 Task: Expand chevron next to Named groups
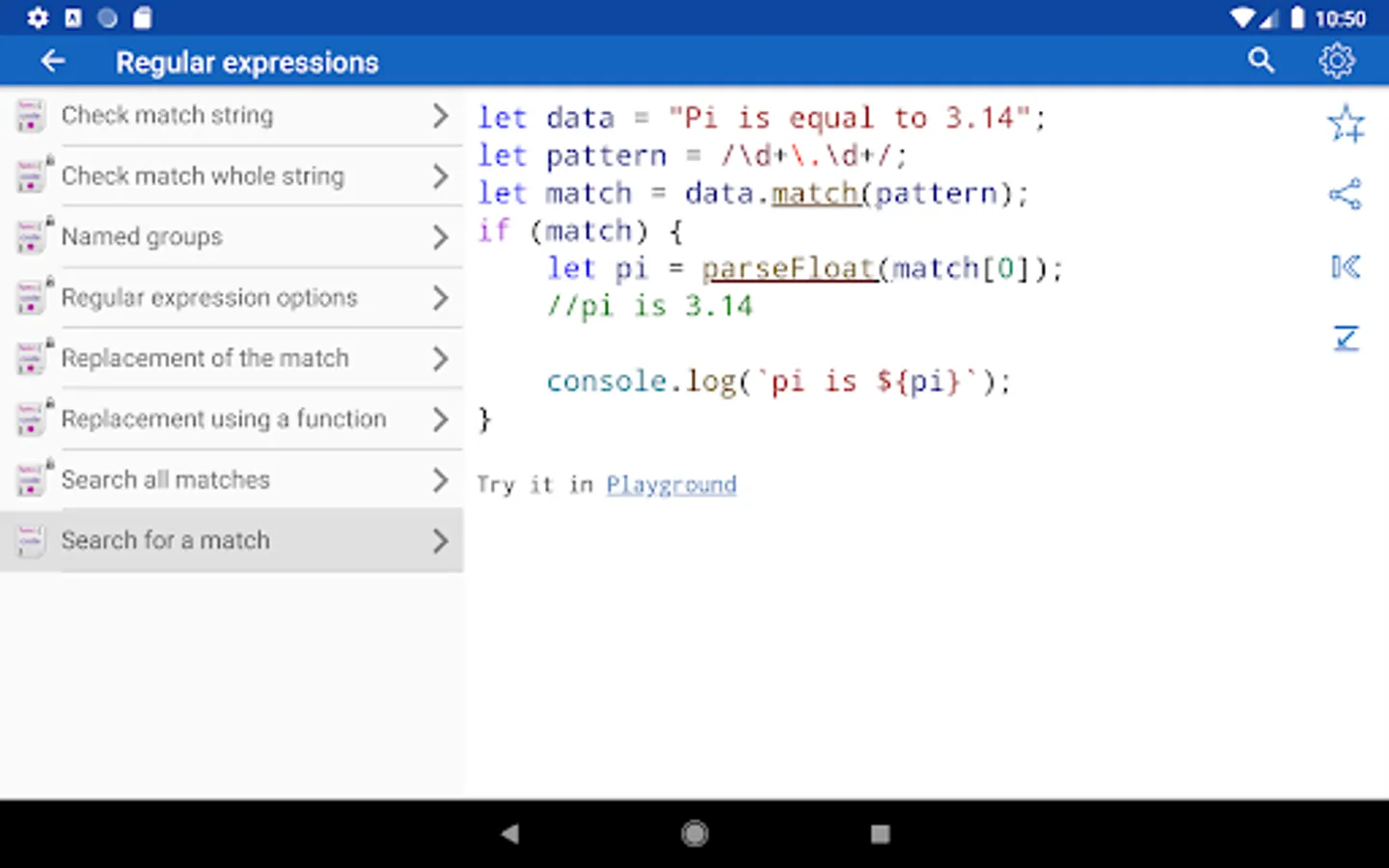[x=441, y=237]
